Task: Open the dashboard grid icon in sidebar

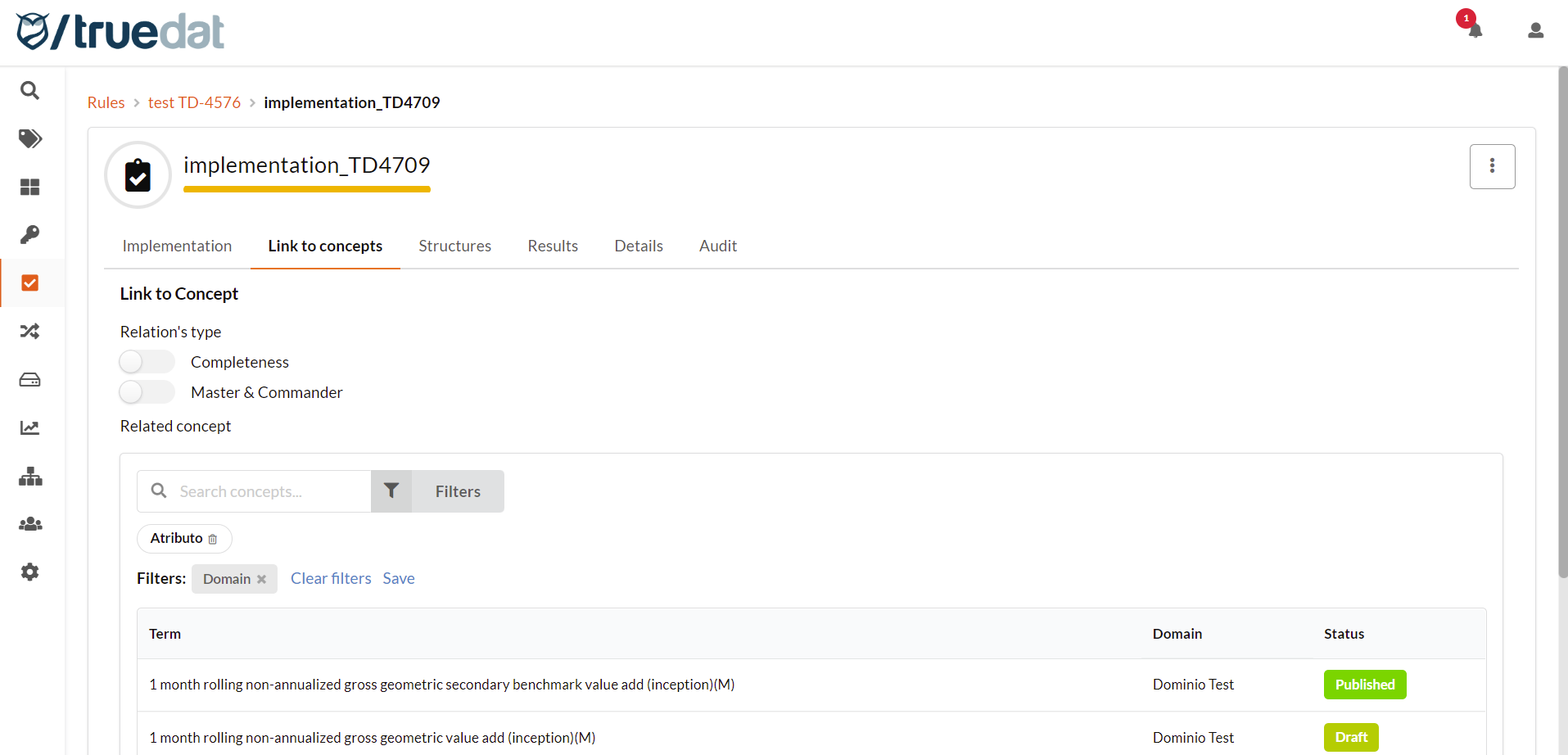Action: pos(29,187)
